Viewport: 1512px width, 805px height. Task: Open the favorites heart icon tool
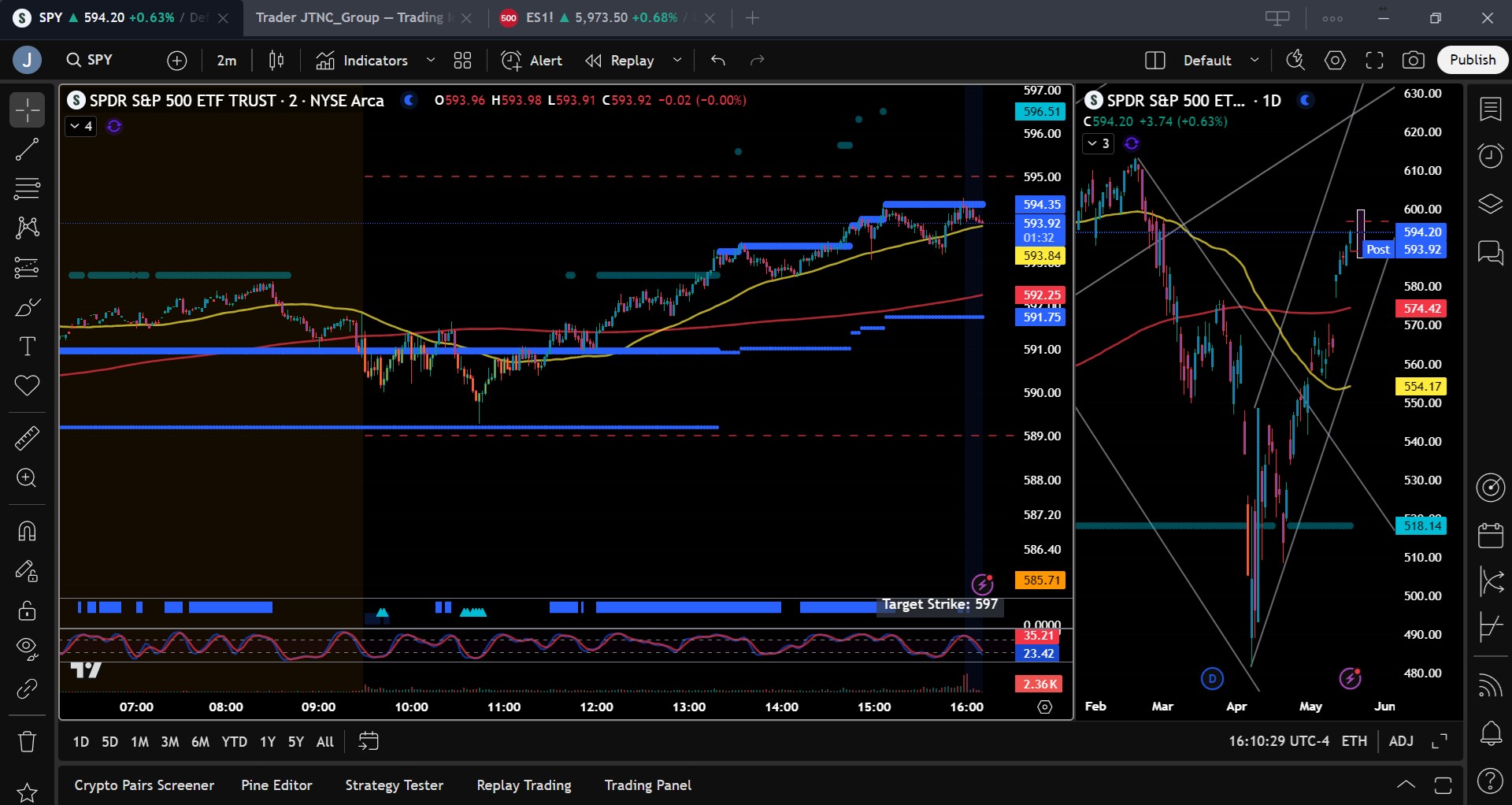point(27,386)
